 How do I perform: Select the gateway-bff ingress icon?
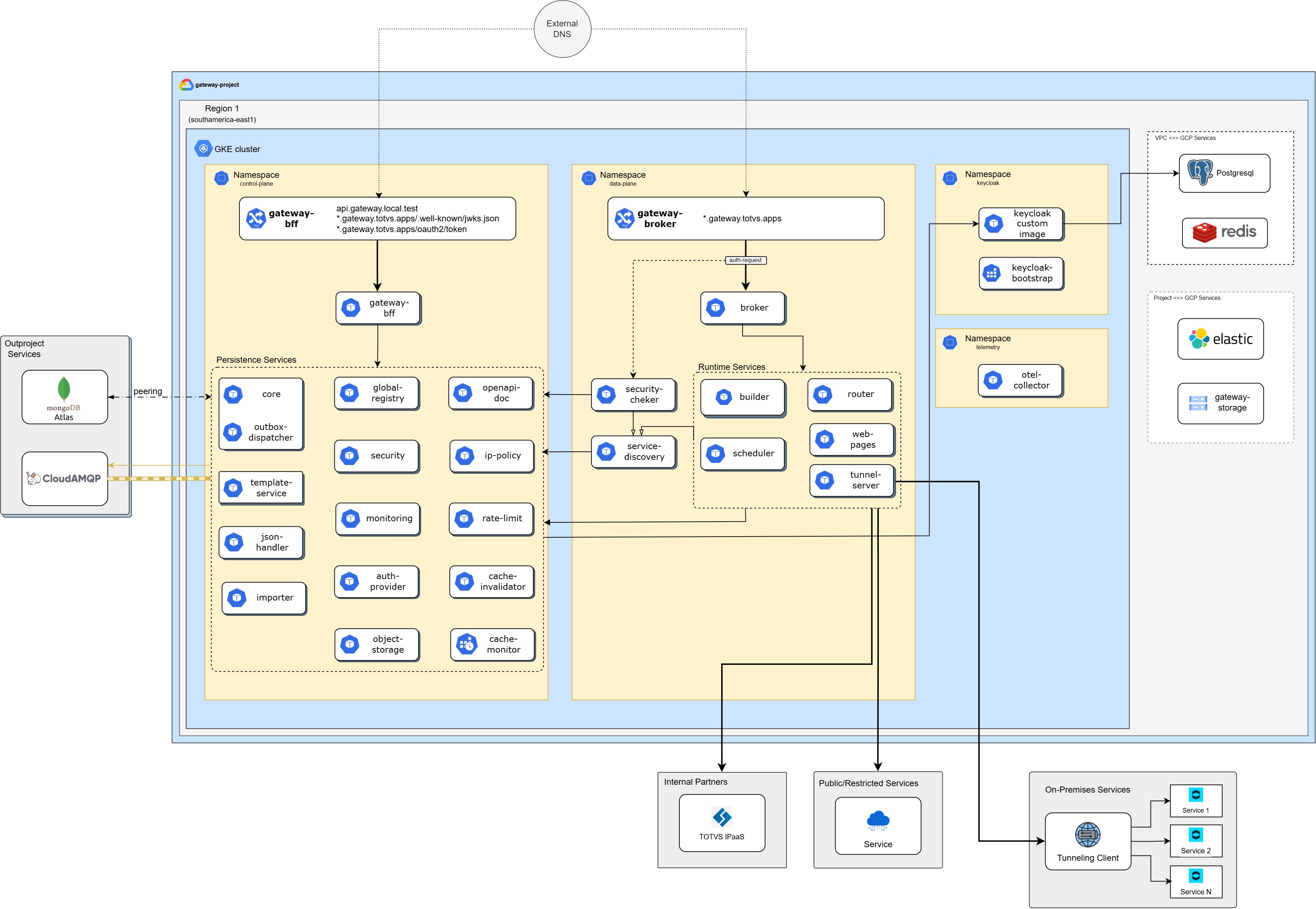tap(256, 218)
